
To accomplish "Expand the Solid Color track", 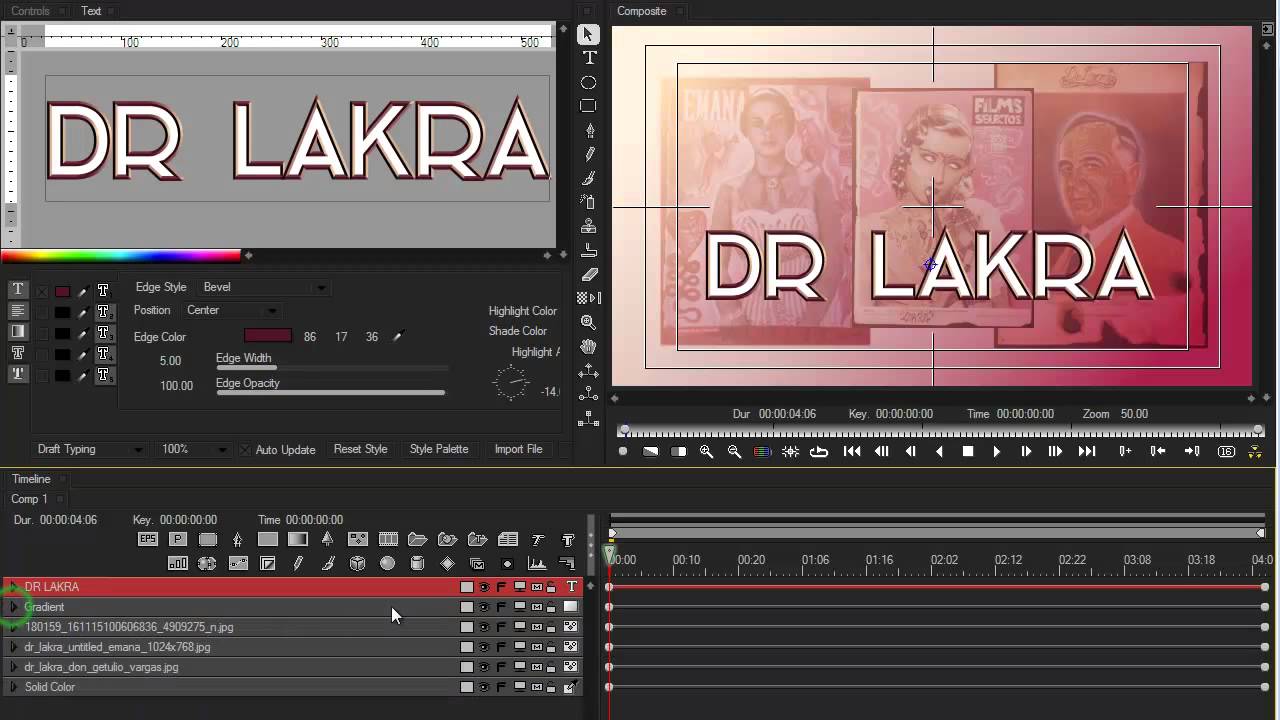I will point(13,687).
